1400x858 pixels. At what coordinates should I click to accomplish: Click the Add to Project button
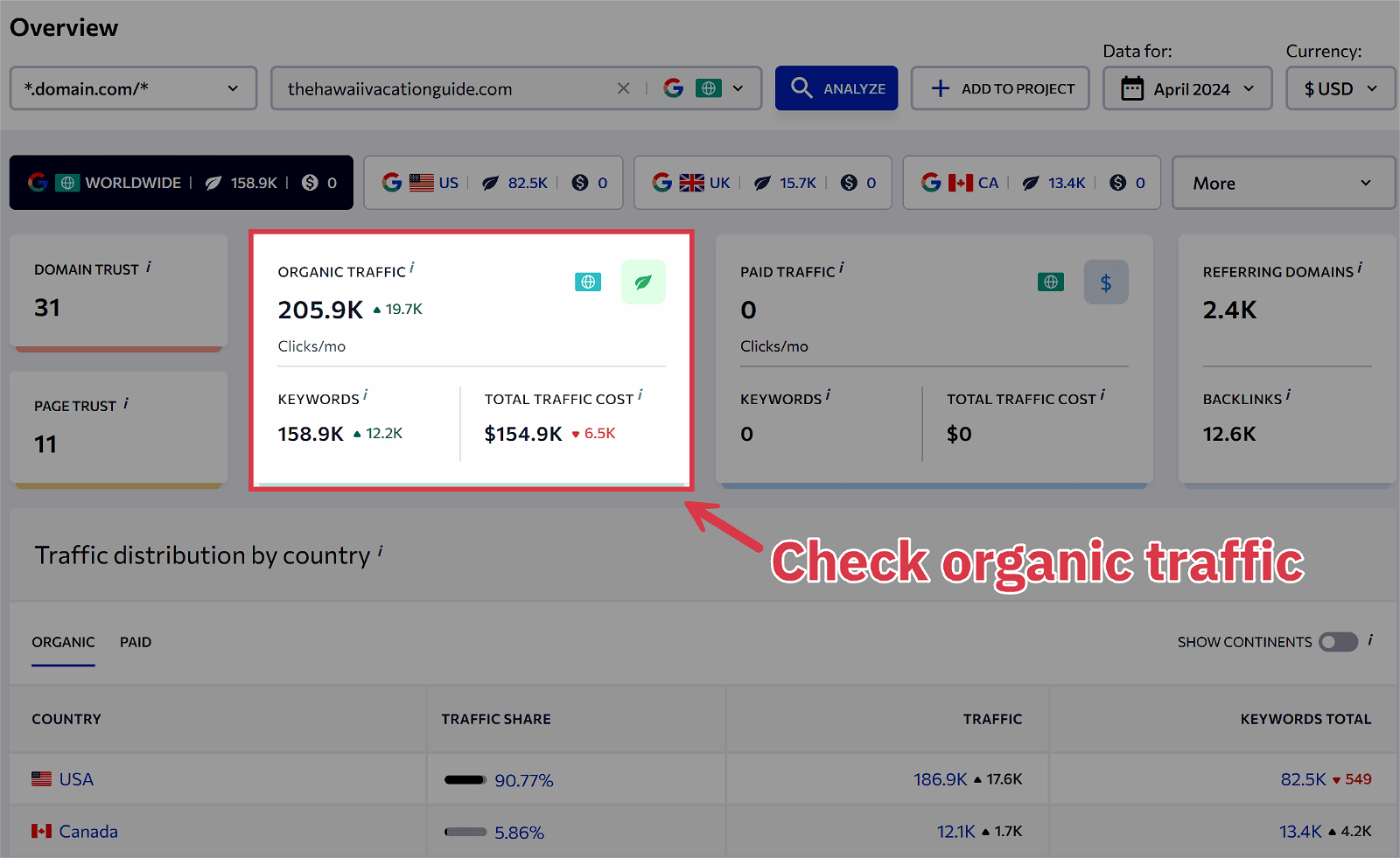tap(1000, 89)
